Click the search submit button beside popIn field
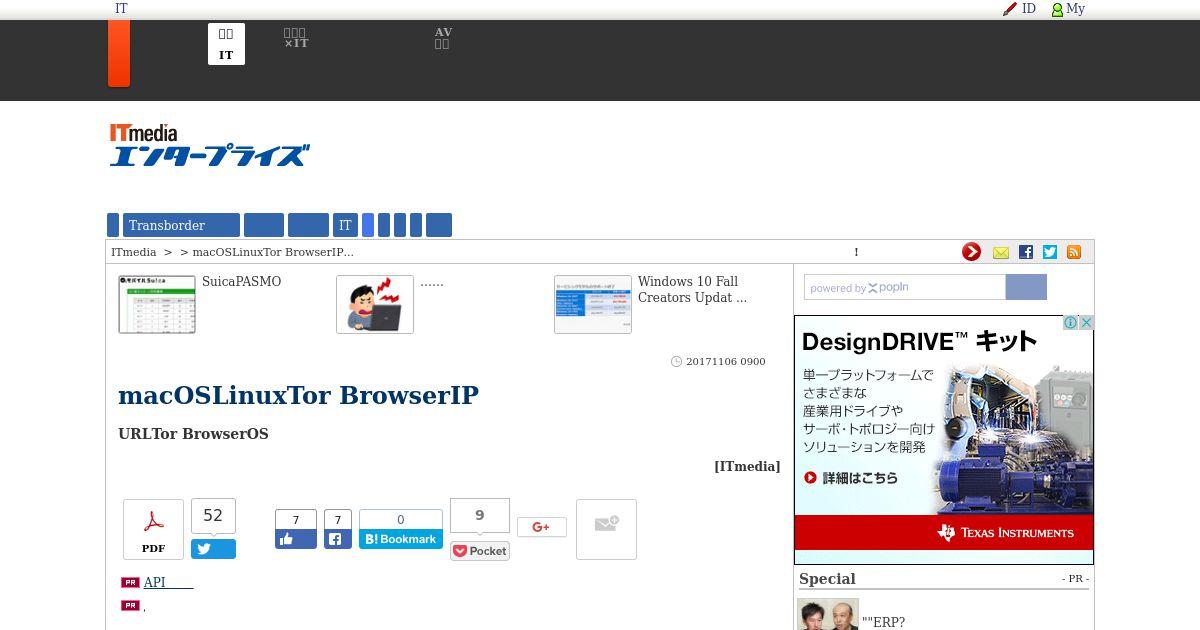This screenshot has width=1200, height=630. click(x=1026, y=287)
